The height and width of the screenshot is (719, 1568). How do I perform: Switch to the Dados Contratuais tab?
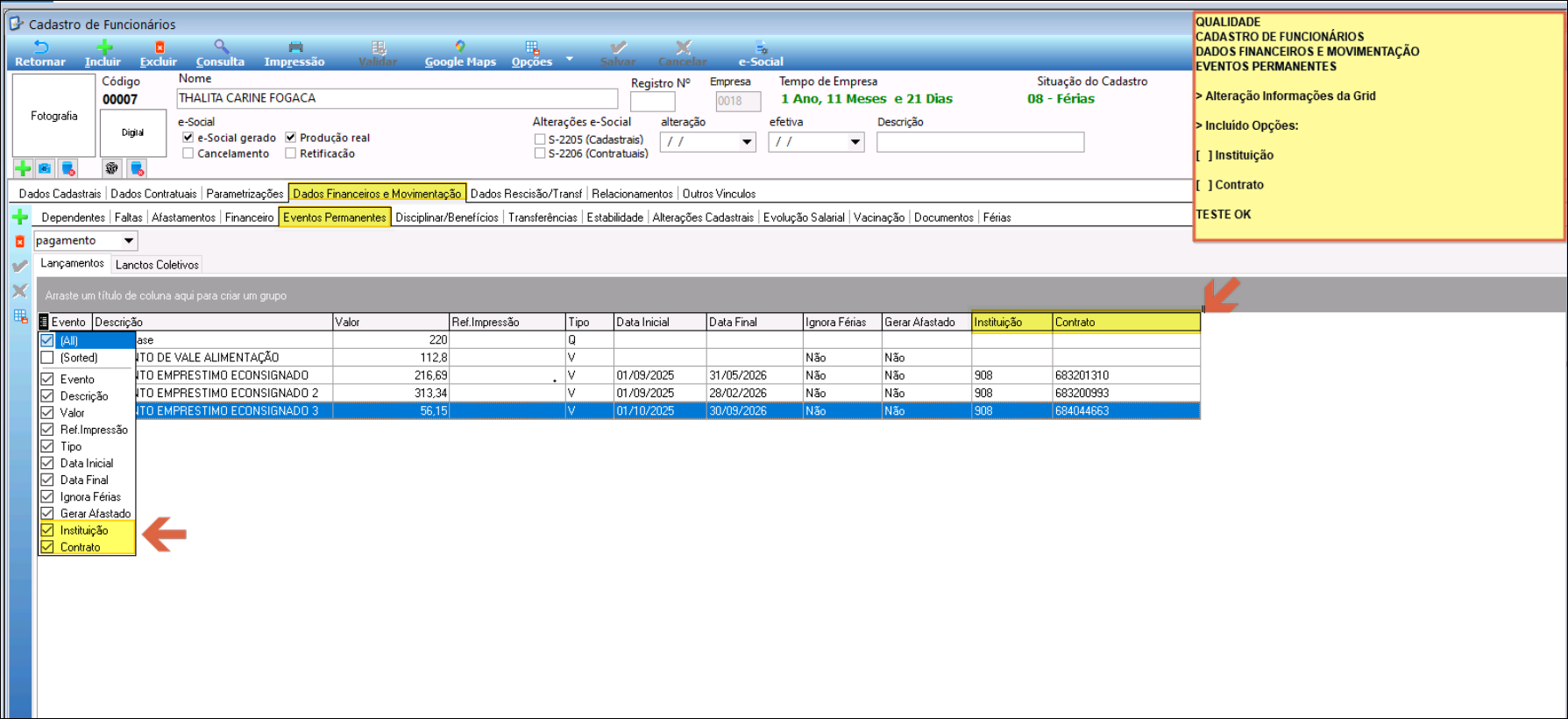tap(153, 194)
